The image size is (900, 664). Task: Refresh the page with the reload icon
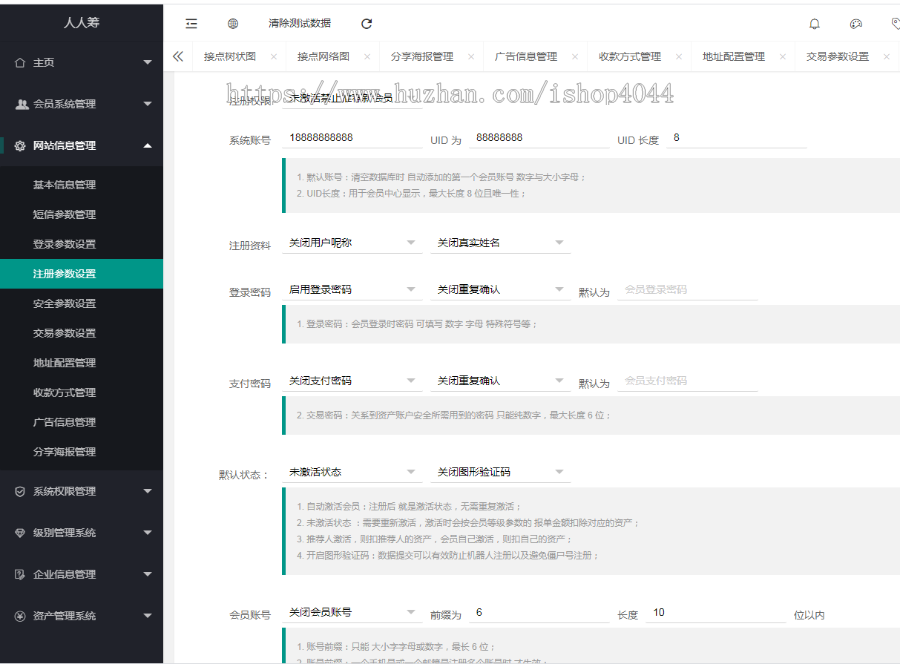[366, 24]
